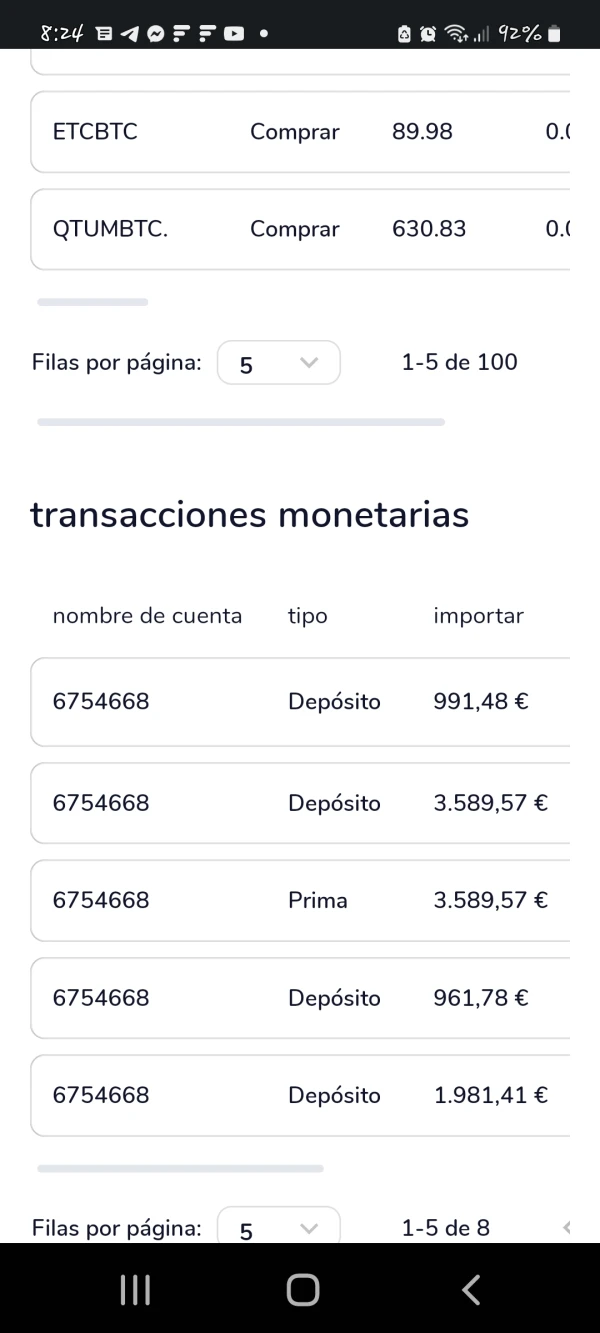The image size is (600, 1333).
Task: Tap the YouTube notification icon
Action: pos(233,32)
